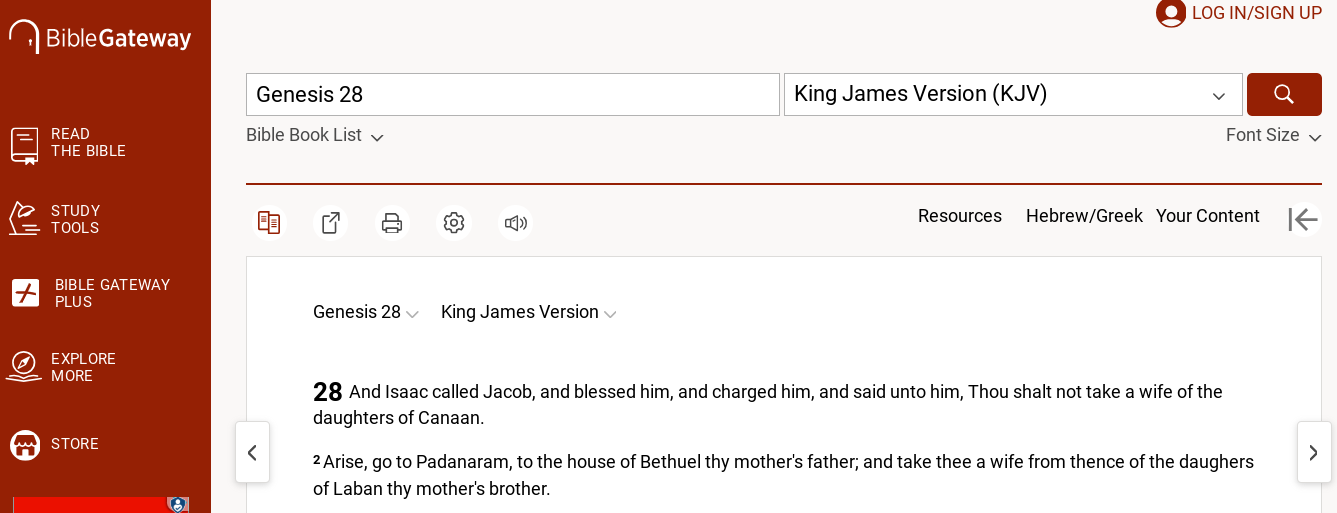Click the parallel Bible view icon
The width and height of the screenshot is (1337, 513).
[269, 222]
